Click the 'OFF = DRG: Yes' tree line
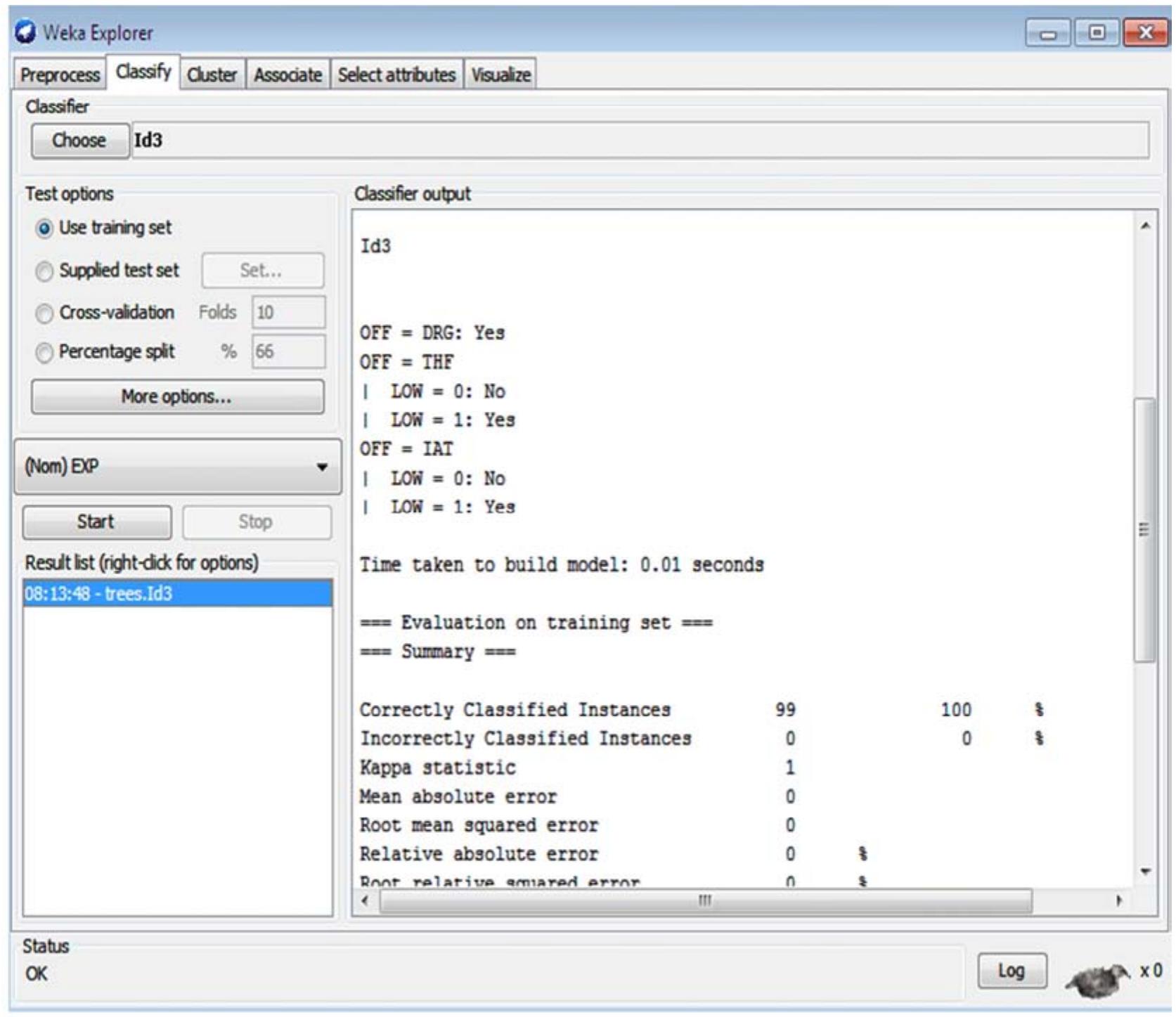Image resolution: width=1176 pixels, height=1017 pixels. point(432,332)
